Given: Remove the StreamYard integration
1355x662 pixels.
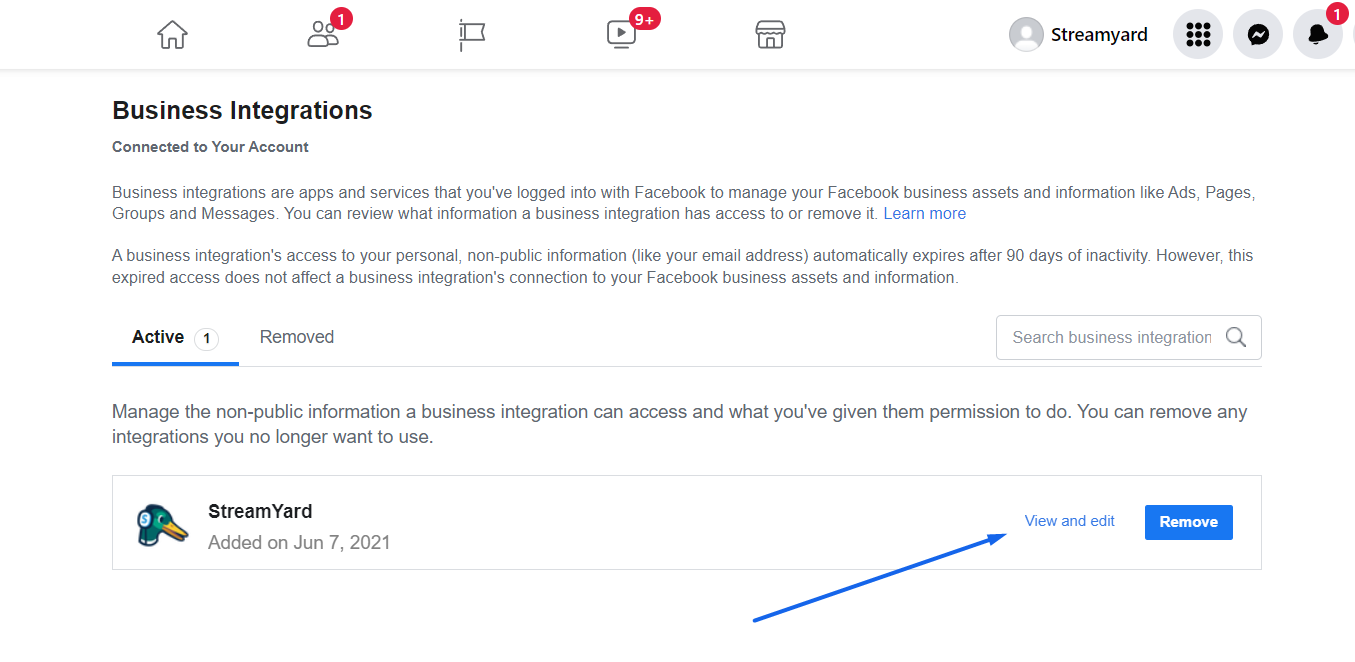Looking at the screenshot, I should coord(1189,522).
